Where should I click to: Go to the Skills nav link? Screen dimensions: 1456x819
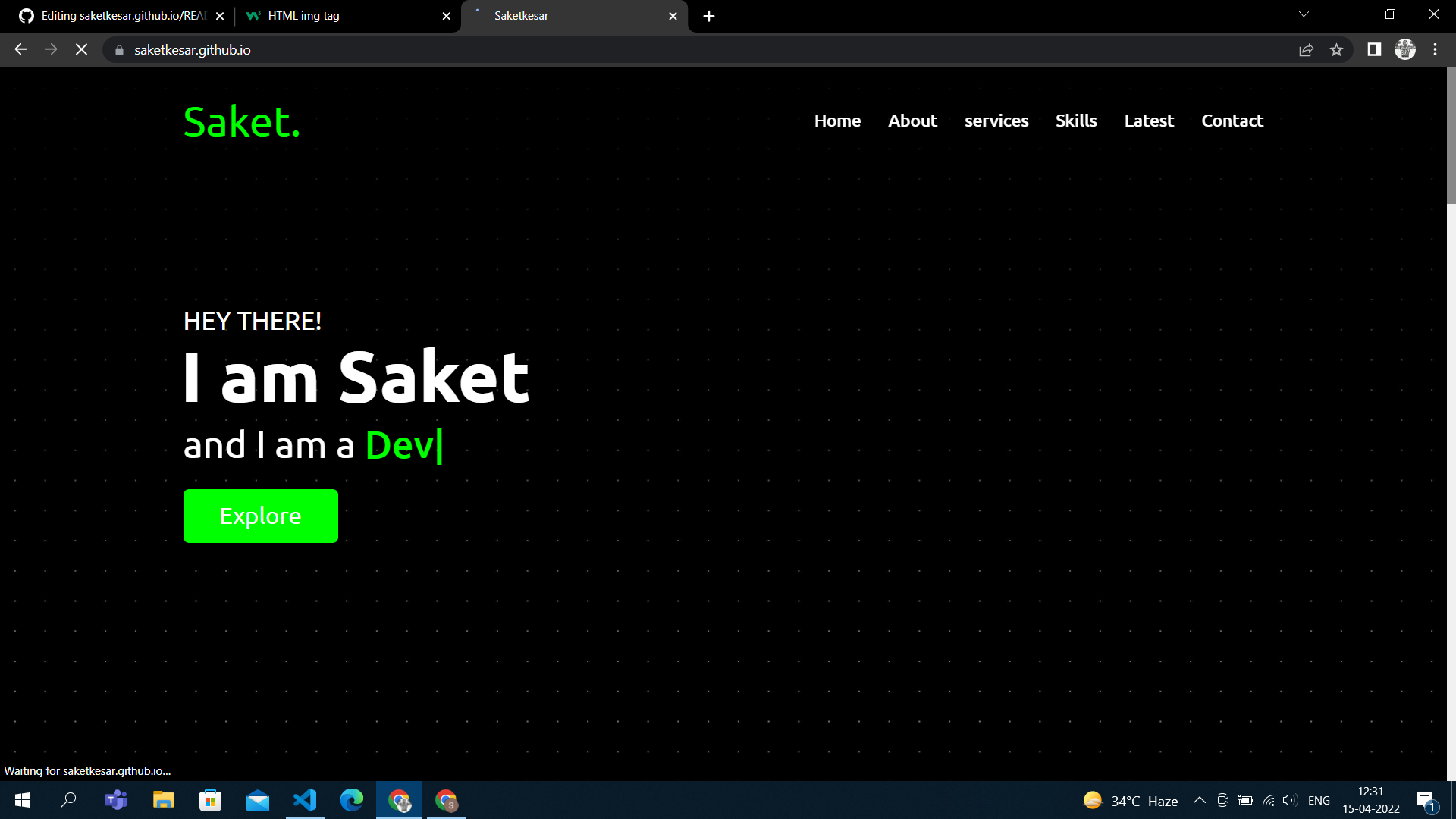[x=1076, y=121]
